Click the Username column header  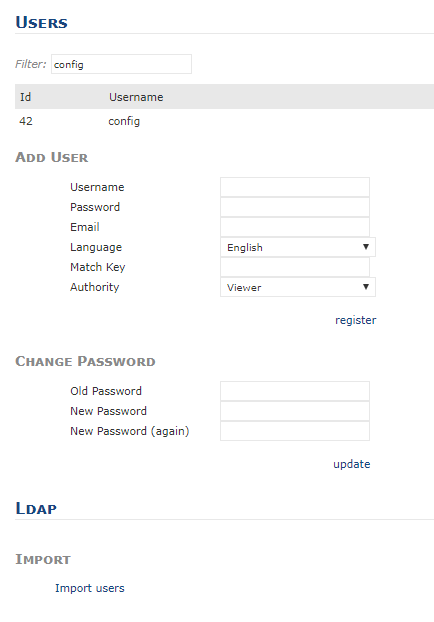coord(136,97)
